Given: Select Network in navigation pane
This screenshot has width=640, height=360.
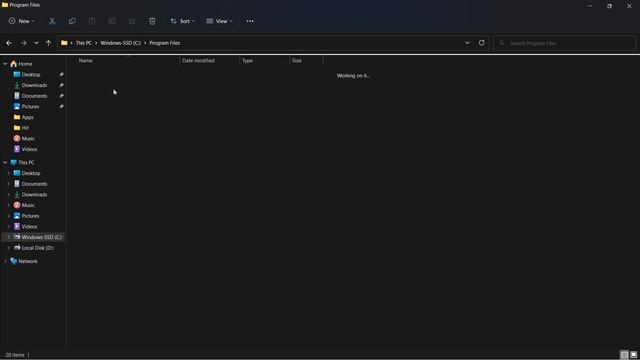Looking at the screenshot, I should tap(28, 261).
